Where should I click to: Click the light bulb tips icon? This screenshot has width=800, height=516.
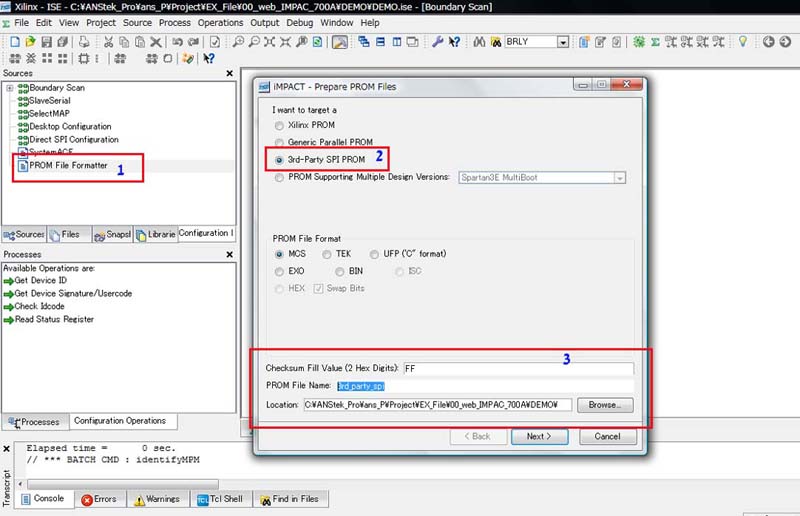point(743,41)
